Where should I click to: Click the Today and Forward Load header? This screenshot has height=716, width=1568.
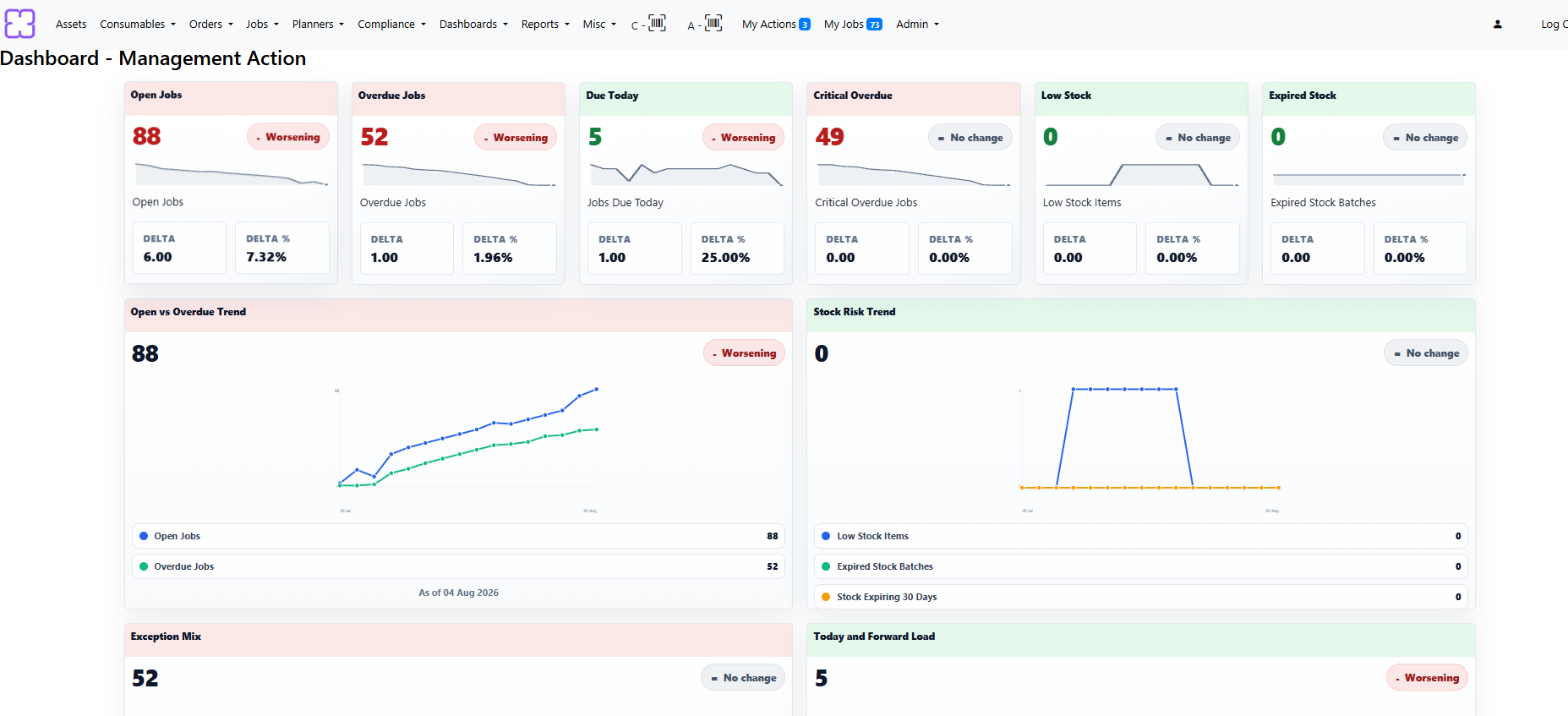click(x=1141, y=640)
